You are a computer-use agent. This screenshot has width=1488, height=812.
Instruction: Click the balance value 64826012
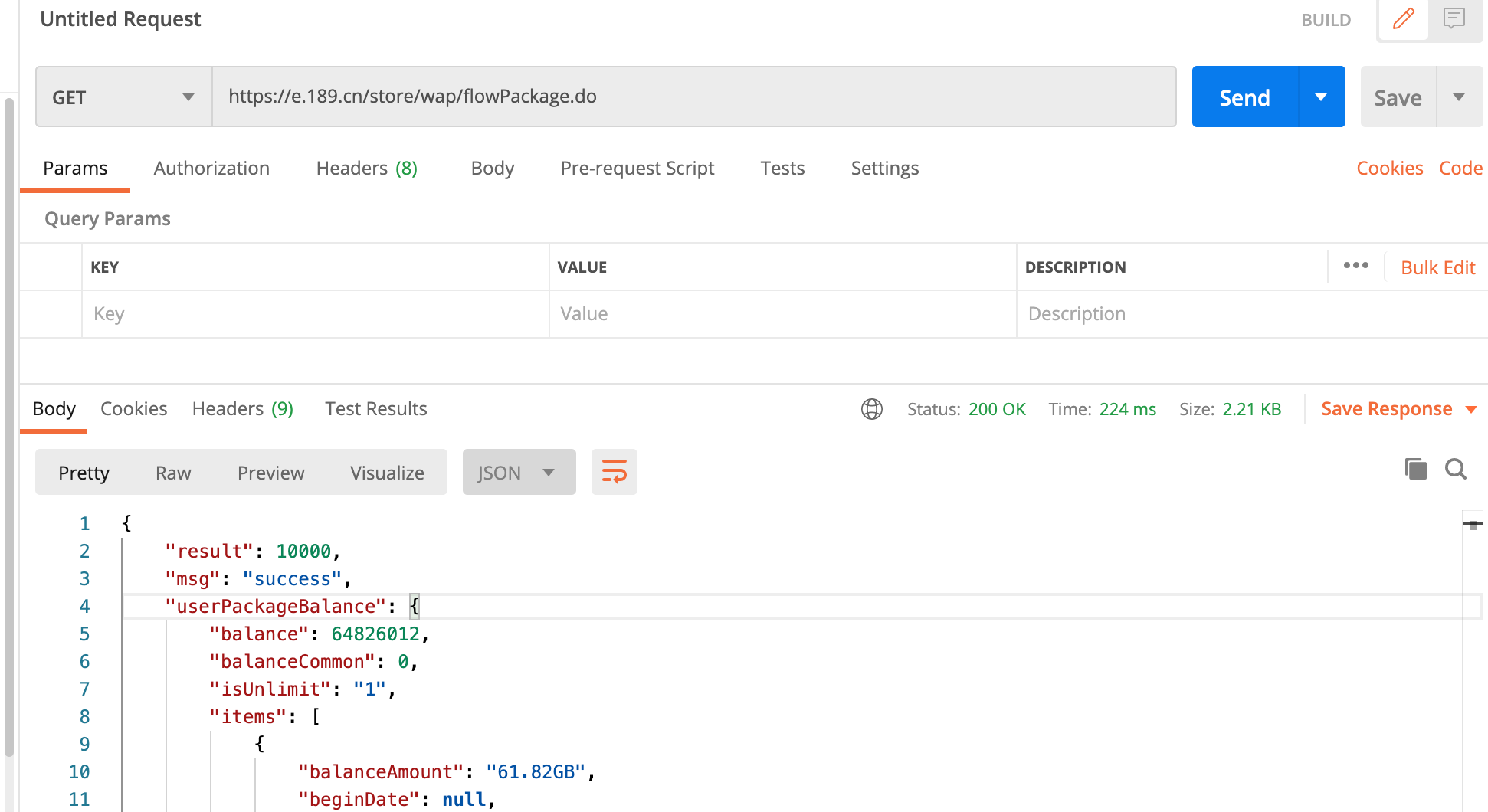[x=375, y=634]
